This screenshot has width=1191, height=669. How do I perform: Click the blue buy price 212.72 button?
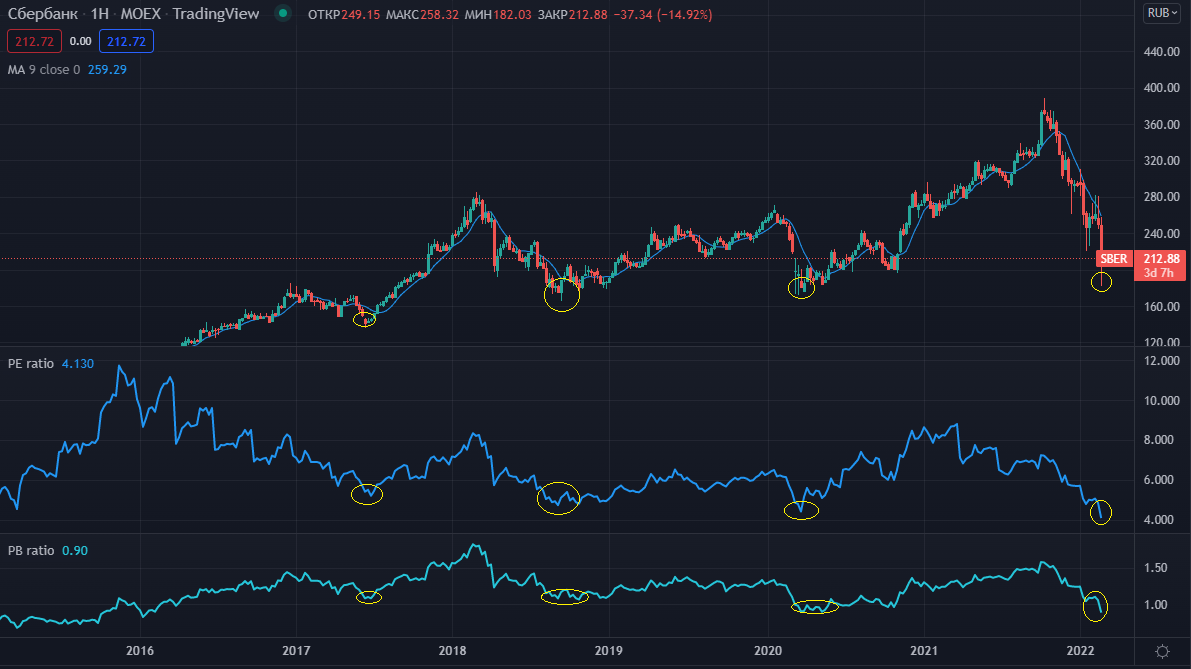click(126, 41)
